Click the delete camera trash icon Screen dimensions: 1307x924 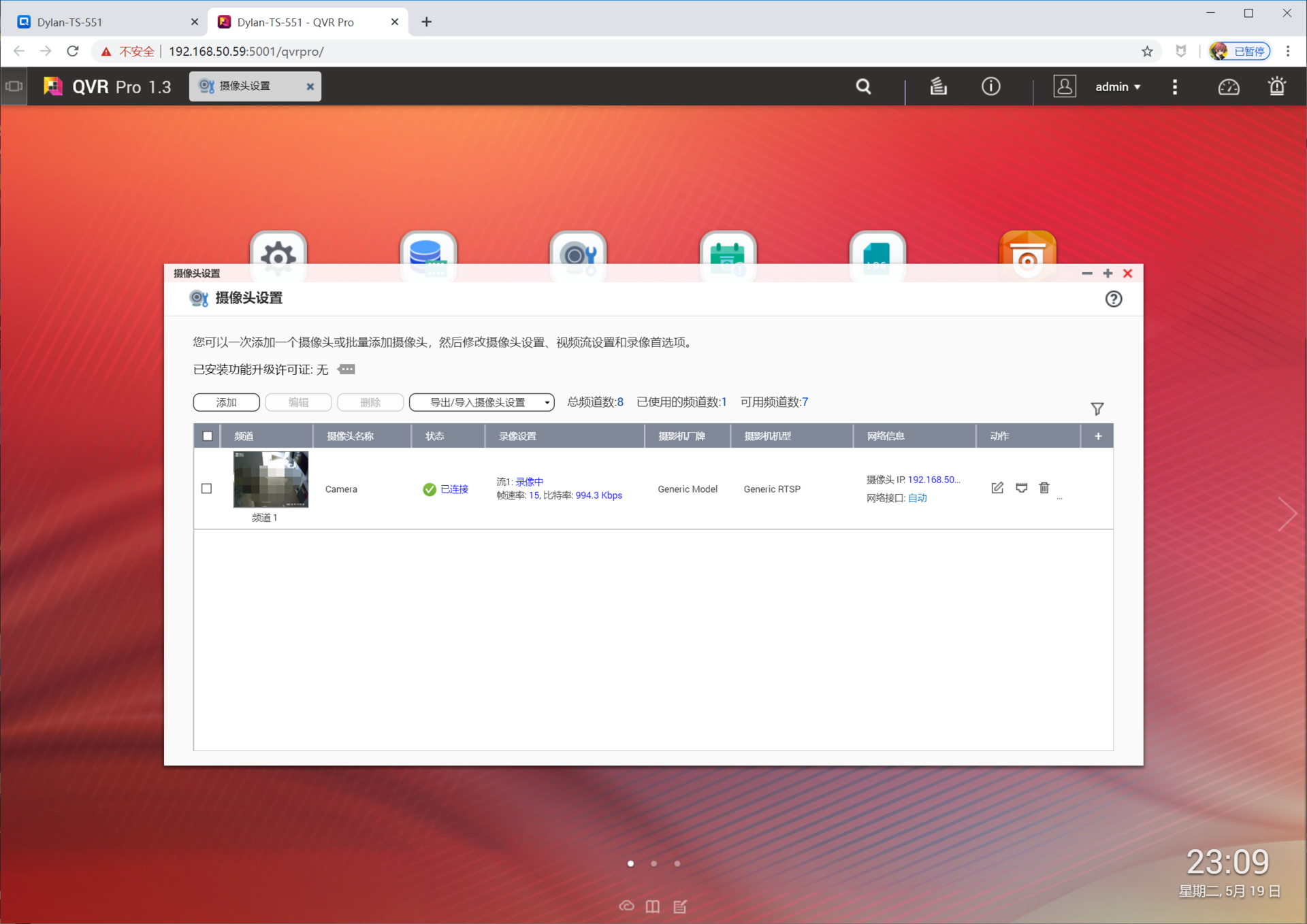tap(1044, 488)
